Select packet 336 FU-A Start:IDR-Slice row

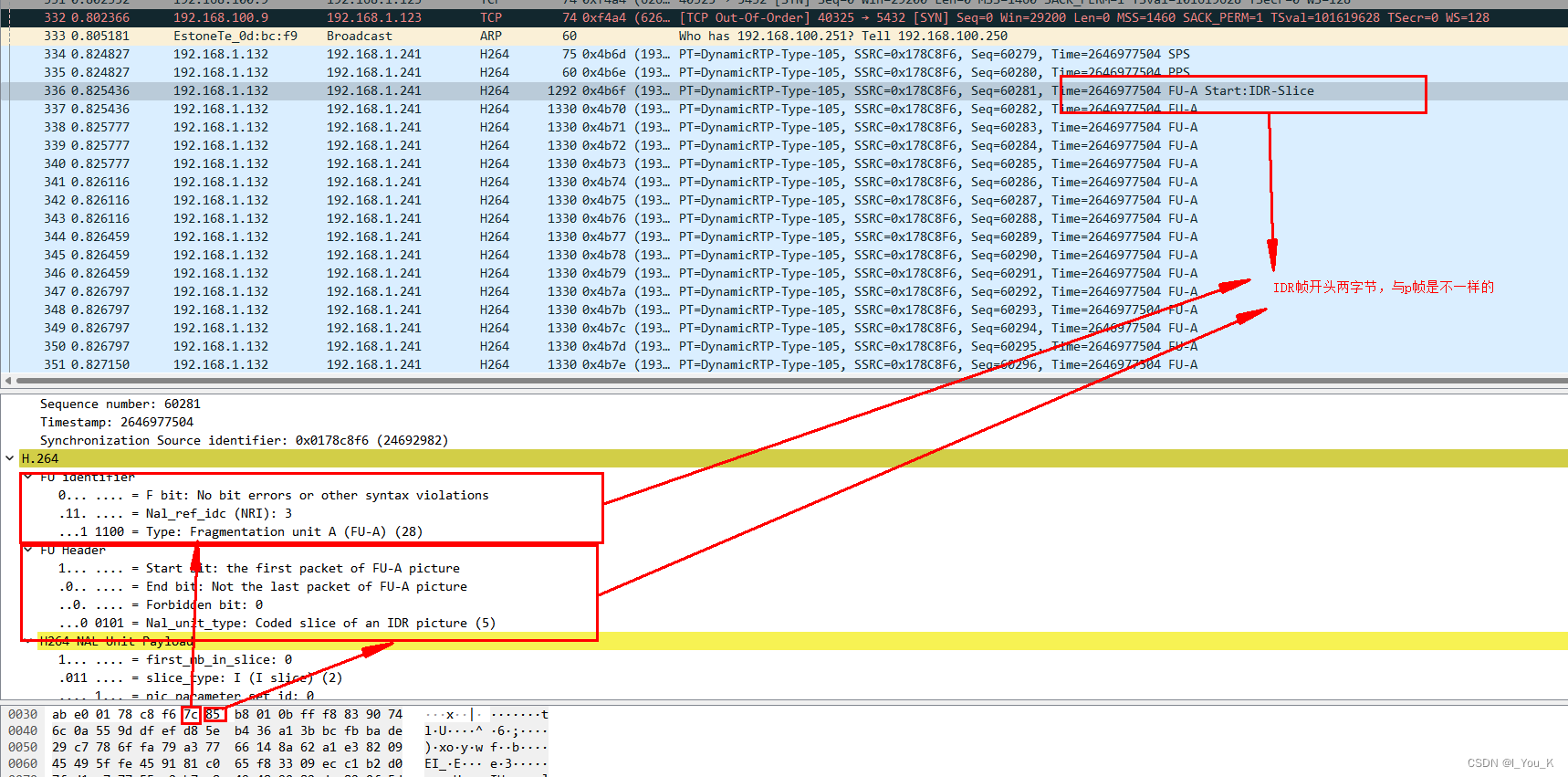click(x=784, y=90)
